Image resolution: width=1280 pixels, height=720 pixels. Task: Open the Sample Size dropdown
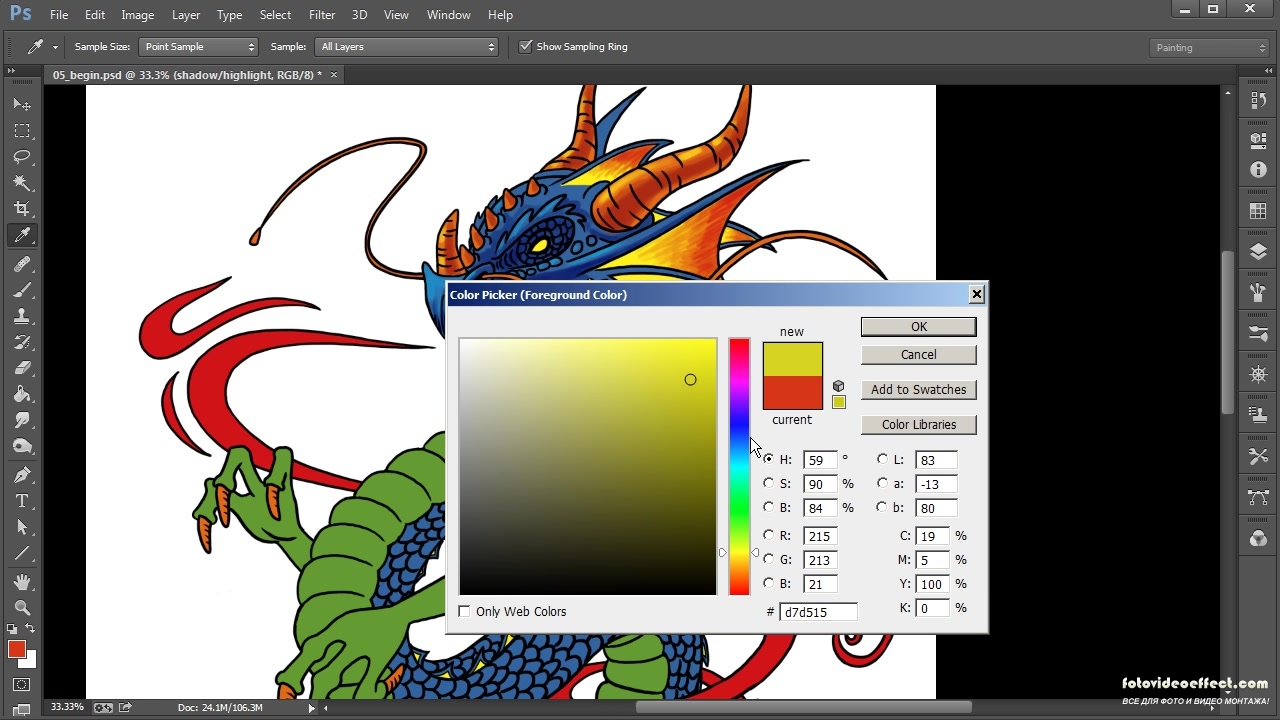(x=198, y=47)
